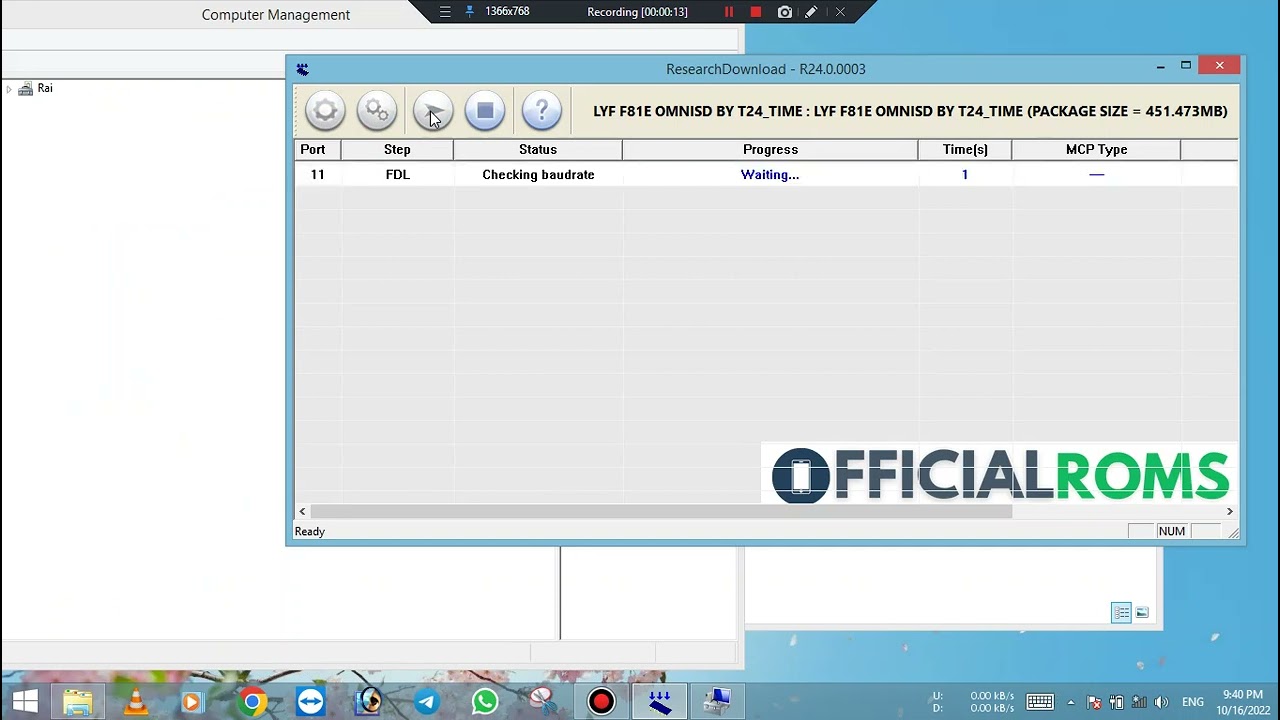Click the Port column header
1280x720 pixels.
(317, 149)
